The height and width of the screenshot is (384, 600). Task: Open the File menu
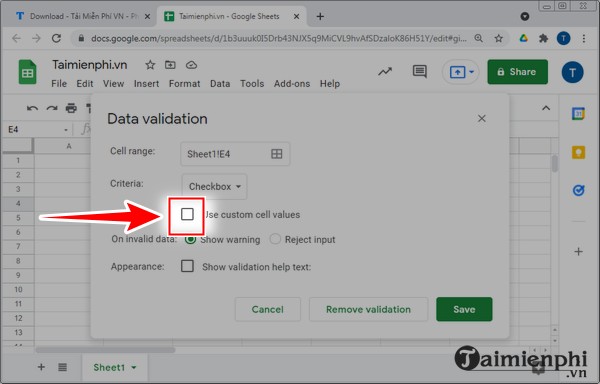click(59, 83)
